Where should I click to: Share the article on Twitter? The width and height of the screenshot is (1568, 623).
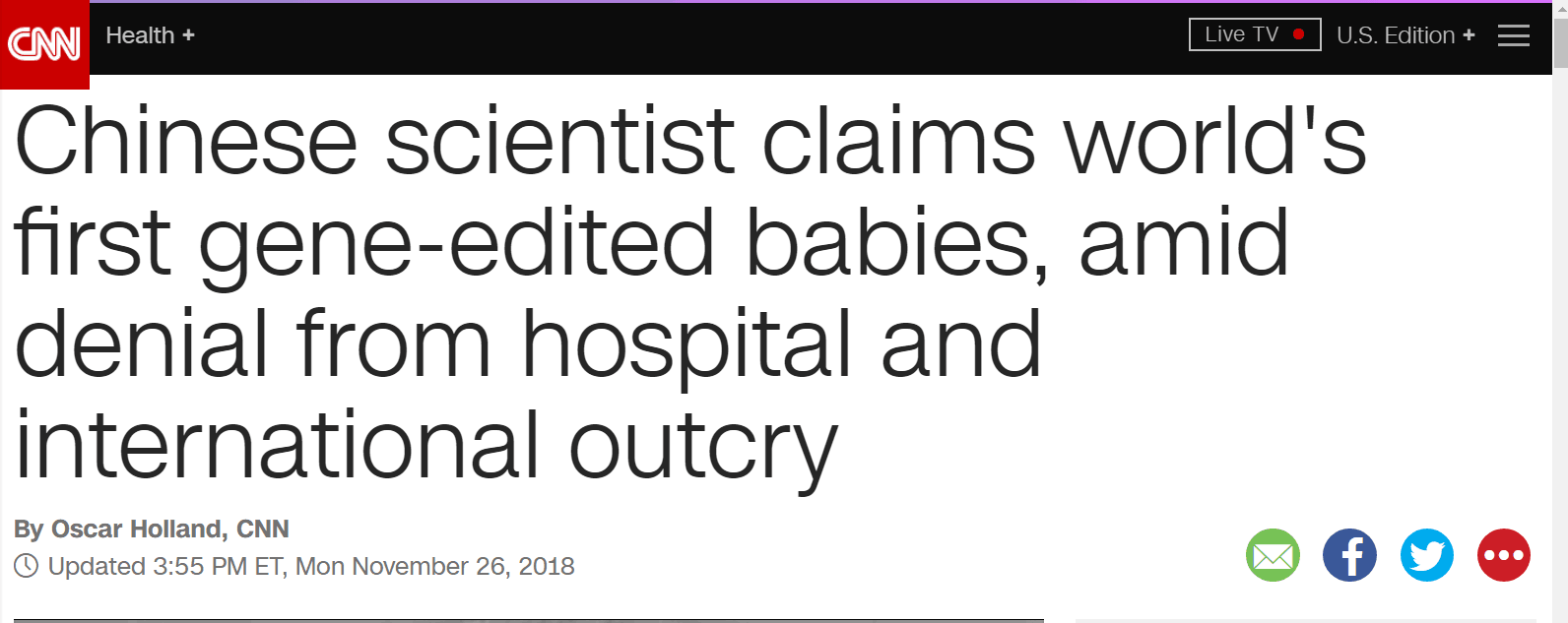[x=1427, y=555]
